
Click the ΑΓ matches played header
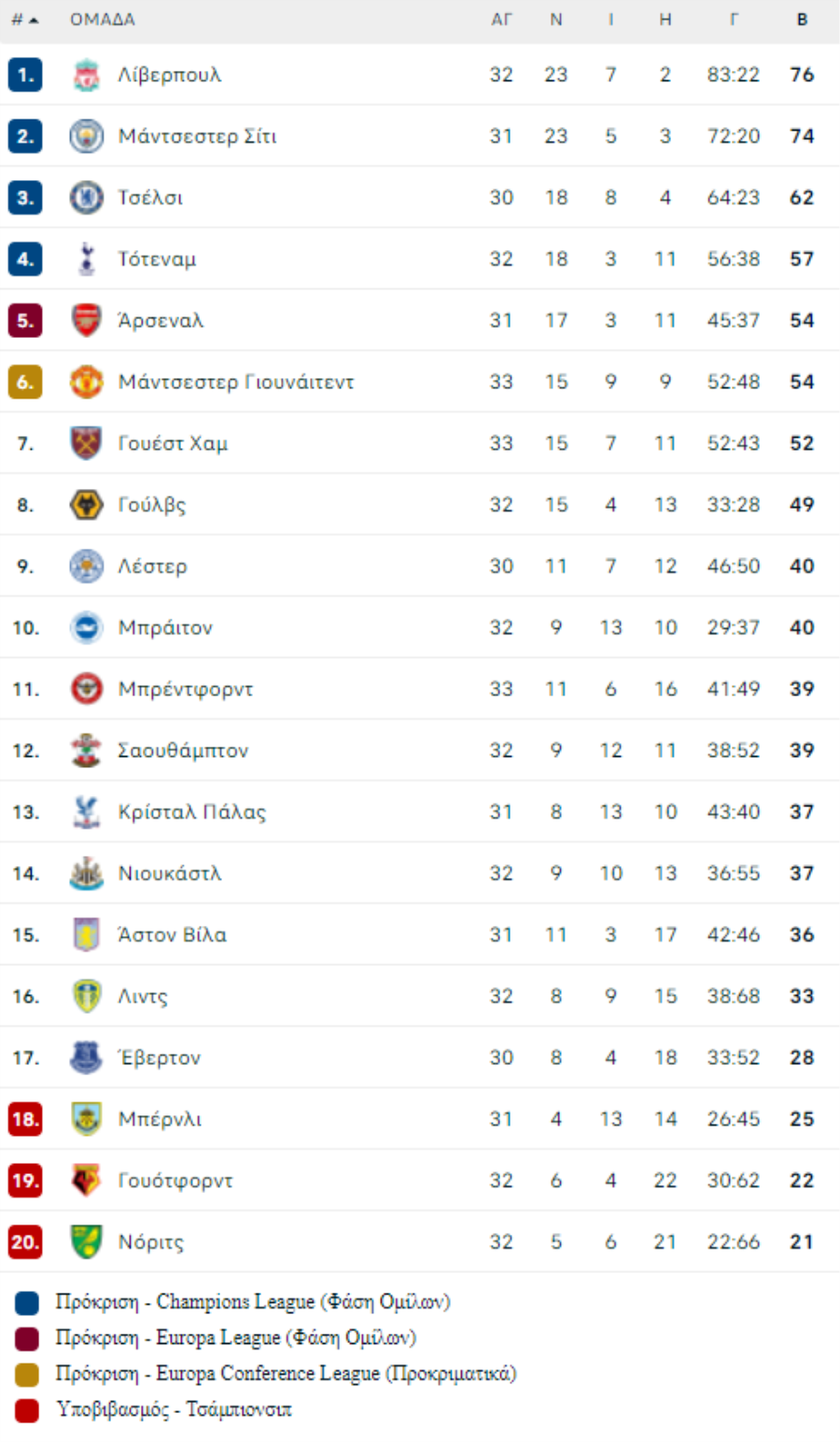[501, 20]
